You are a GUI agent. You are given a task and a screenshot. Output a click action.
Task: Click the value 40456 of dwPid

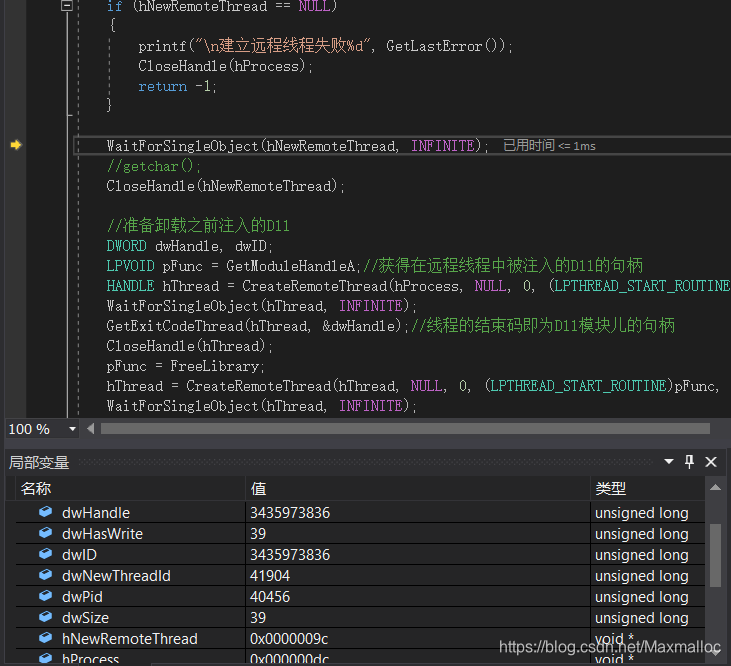(270, 597)
